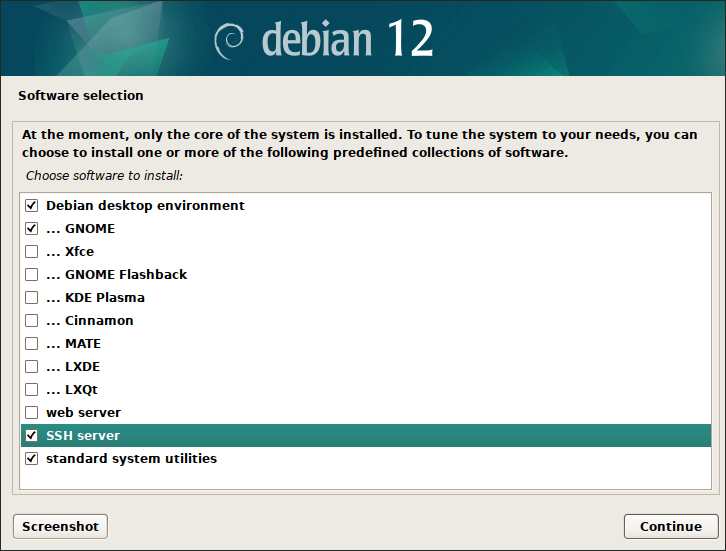Screen dimensions: 726x551
Task: Click the '... GNOME Flashback' label
Action: coord(117,275)
